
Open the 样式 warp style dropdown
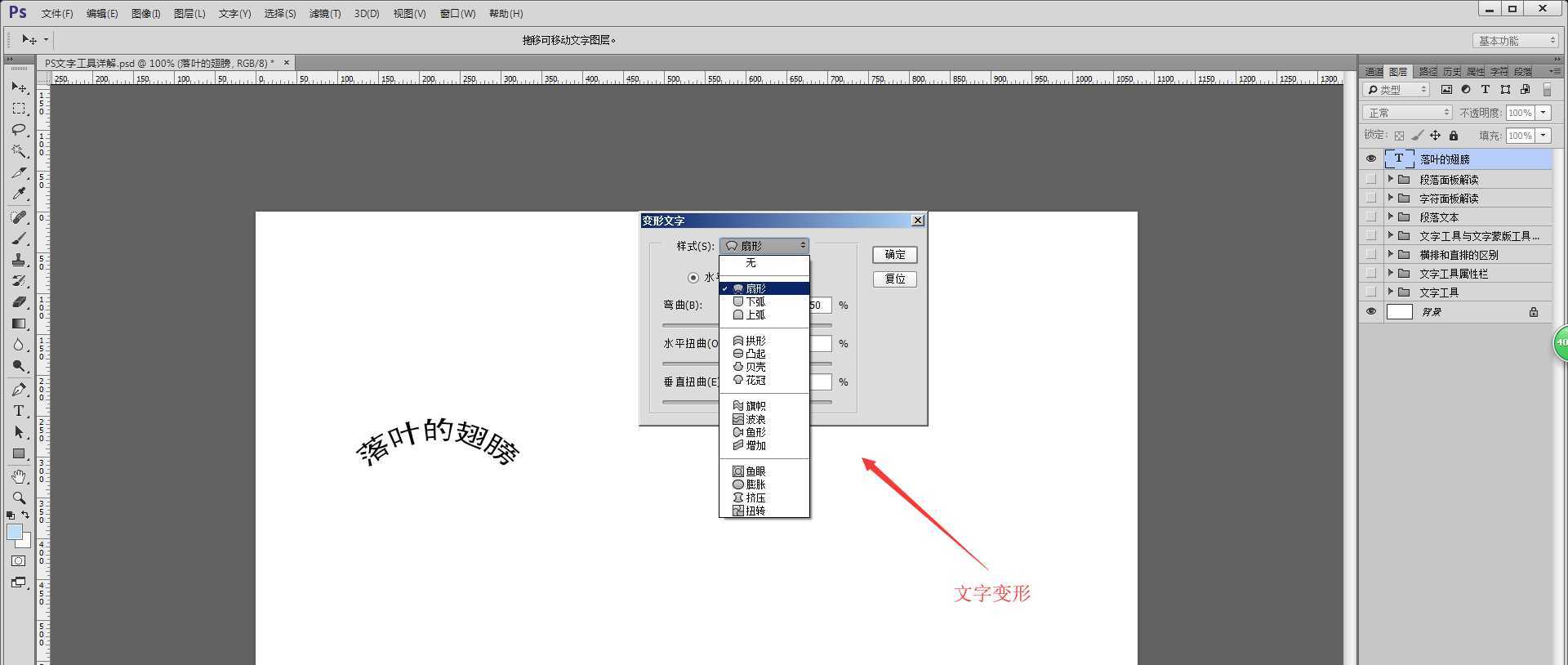[x=764, y=245]
